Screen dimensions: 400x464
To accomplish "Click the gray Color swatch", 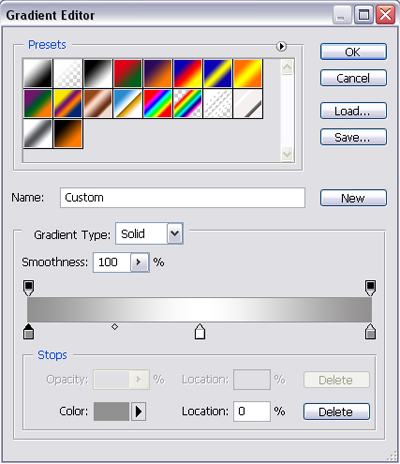I will pyautogui.click(x=111, y=412).
